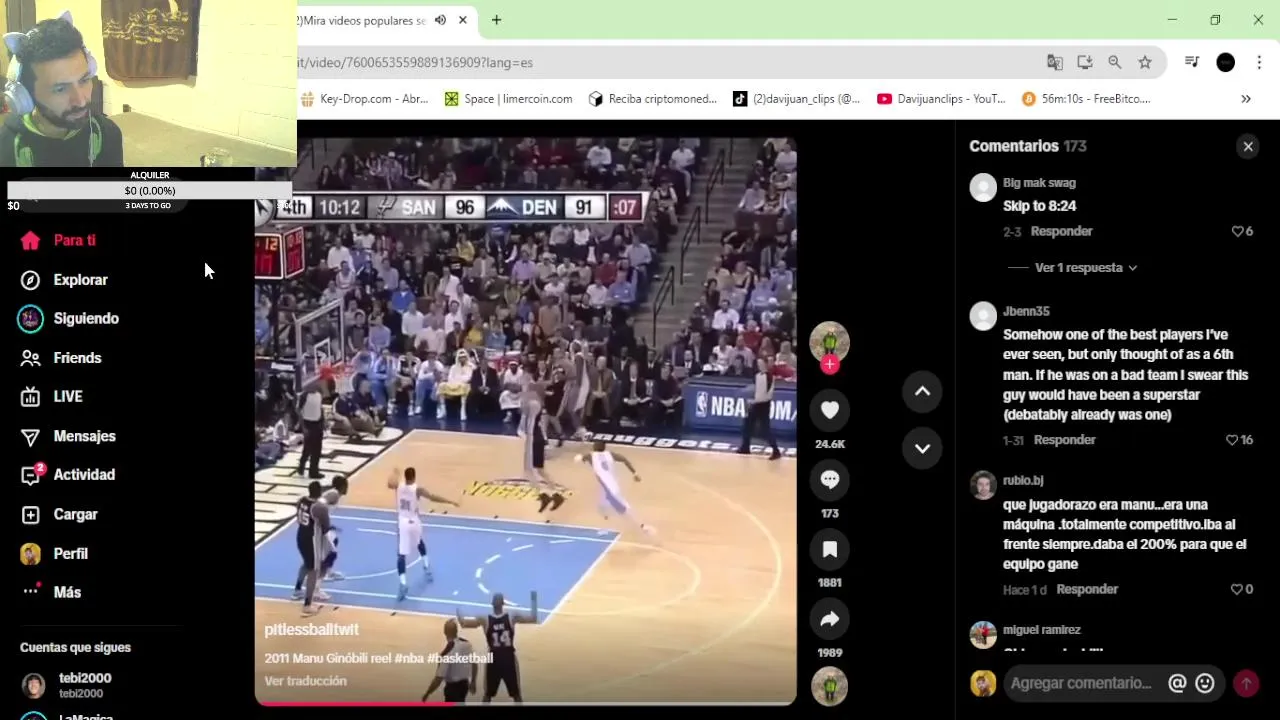1280x720 pixels.
Task: Translate this page icon in address bar
Action: [x=1055, y=62]
